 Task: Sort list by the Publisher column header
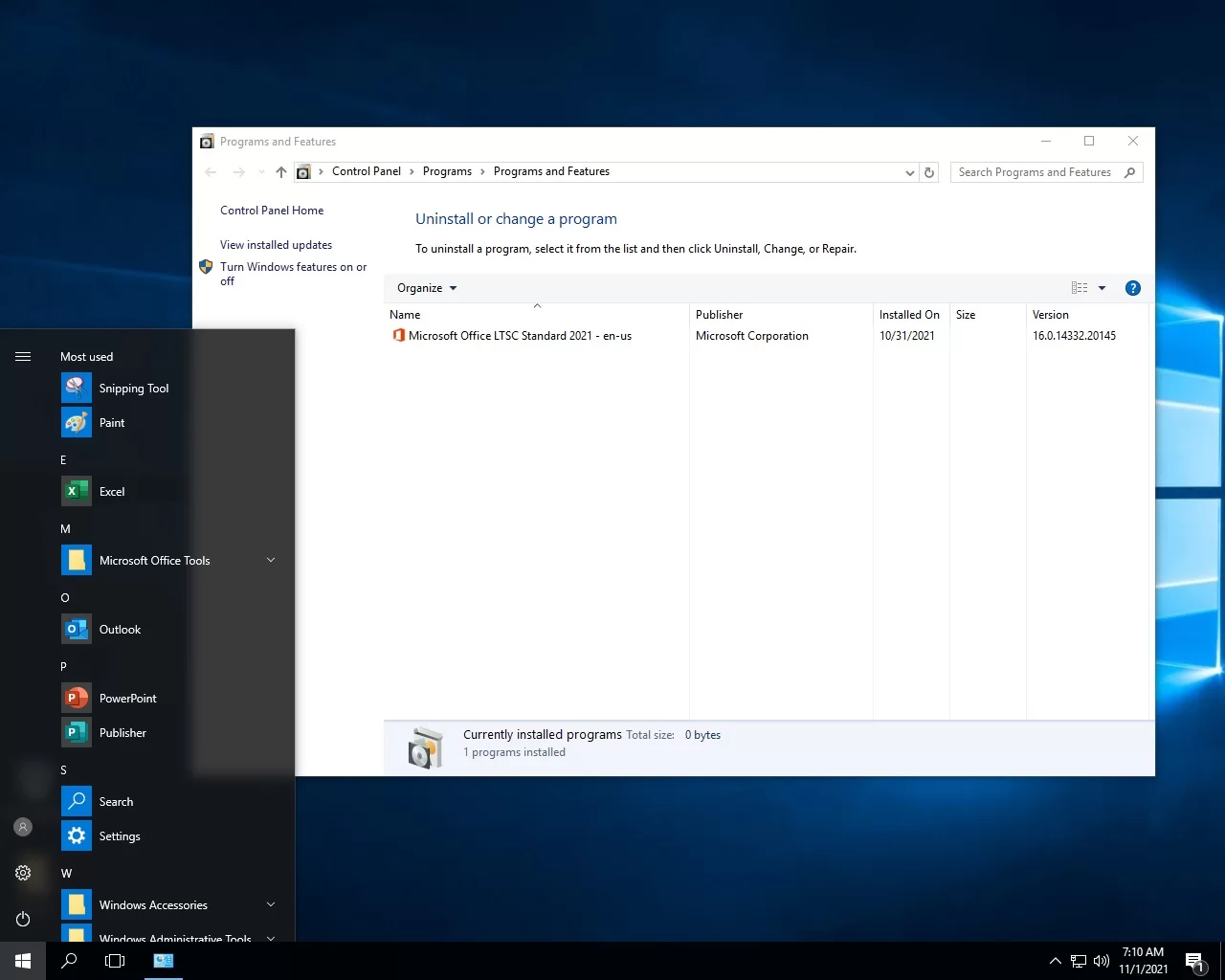[x=719, y=315]
